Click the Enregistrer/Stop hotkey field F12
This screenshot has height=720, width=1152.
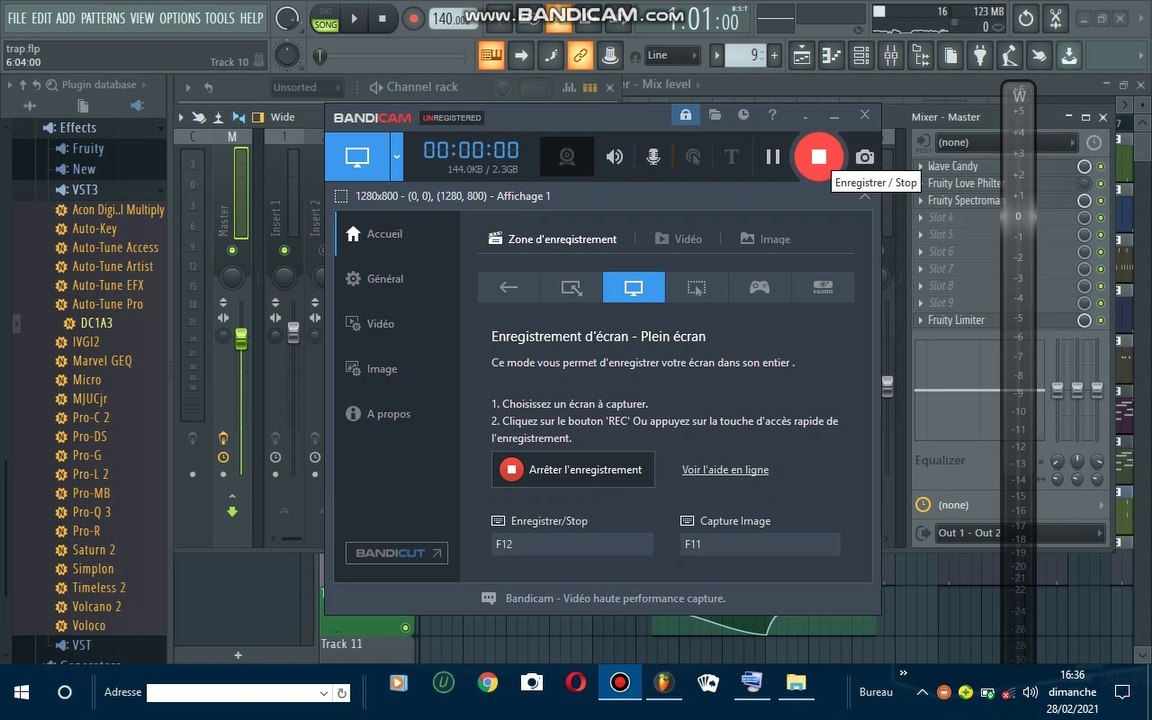[572, 544]
